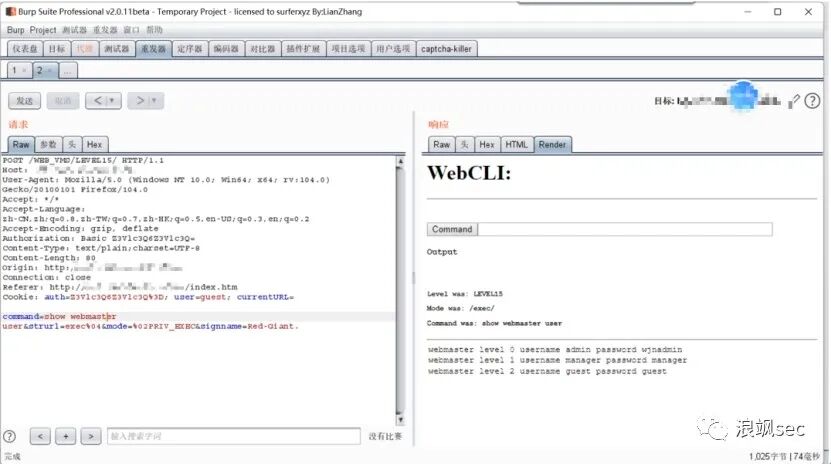Click the plus search options button
This screenshot has width=831, height=464.
pos(66,436)
